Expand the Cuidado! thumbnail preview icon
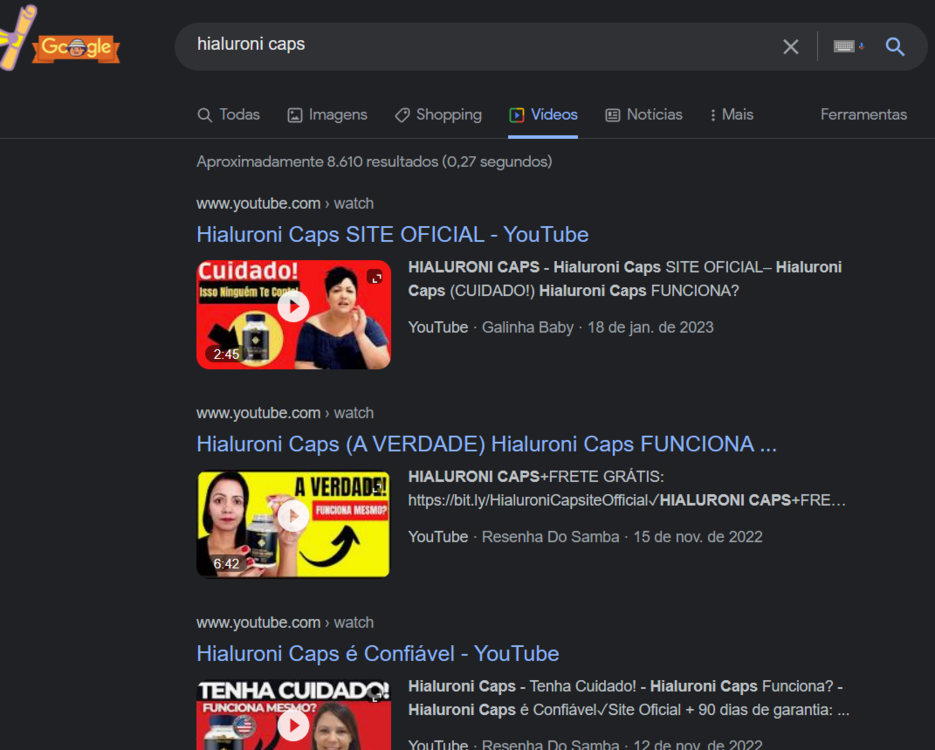 [374, 277]
